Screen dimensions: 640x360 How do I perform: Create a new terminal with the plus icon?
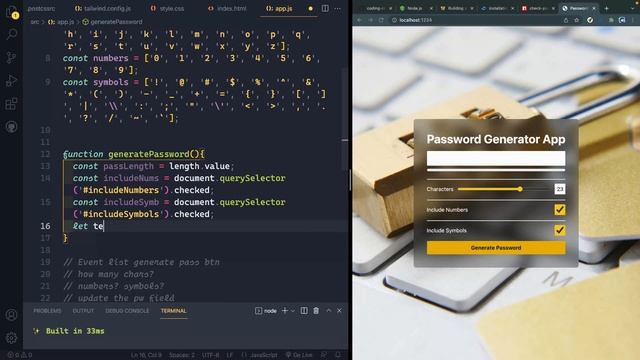pyautogui.click(x=285, y=311)
